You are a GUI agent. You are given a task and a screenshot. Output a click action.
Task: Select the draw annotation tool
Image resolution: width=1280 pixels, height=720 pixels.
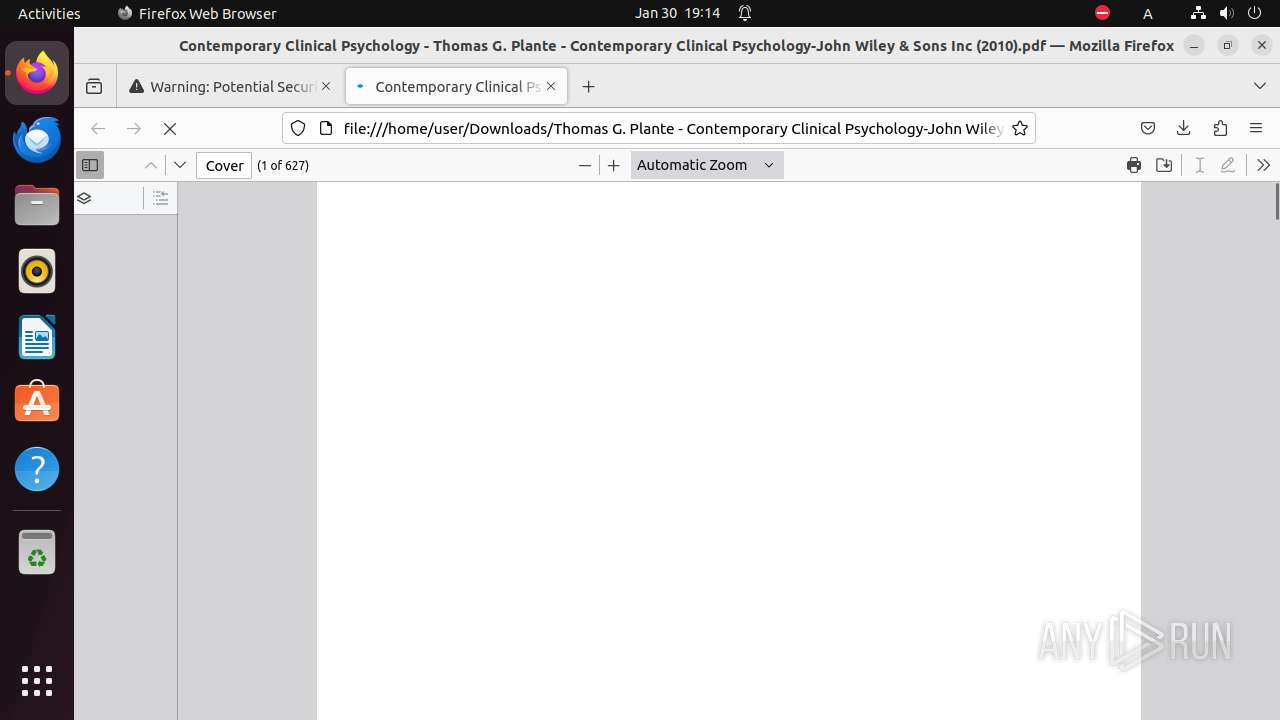click(1228, 165)
